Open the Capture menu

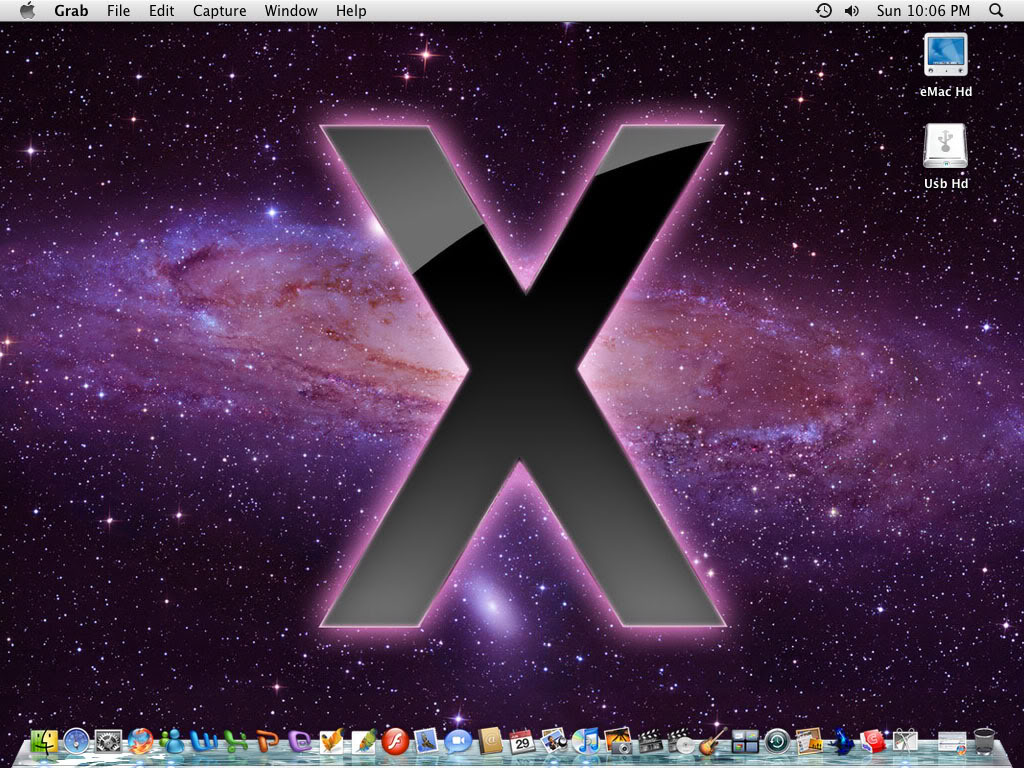click(219, 11)
